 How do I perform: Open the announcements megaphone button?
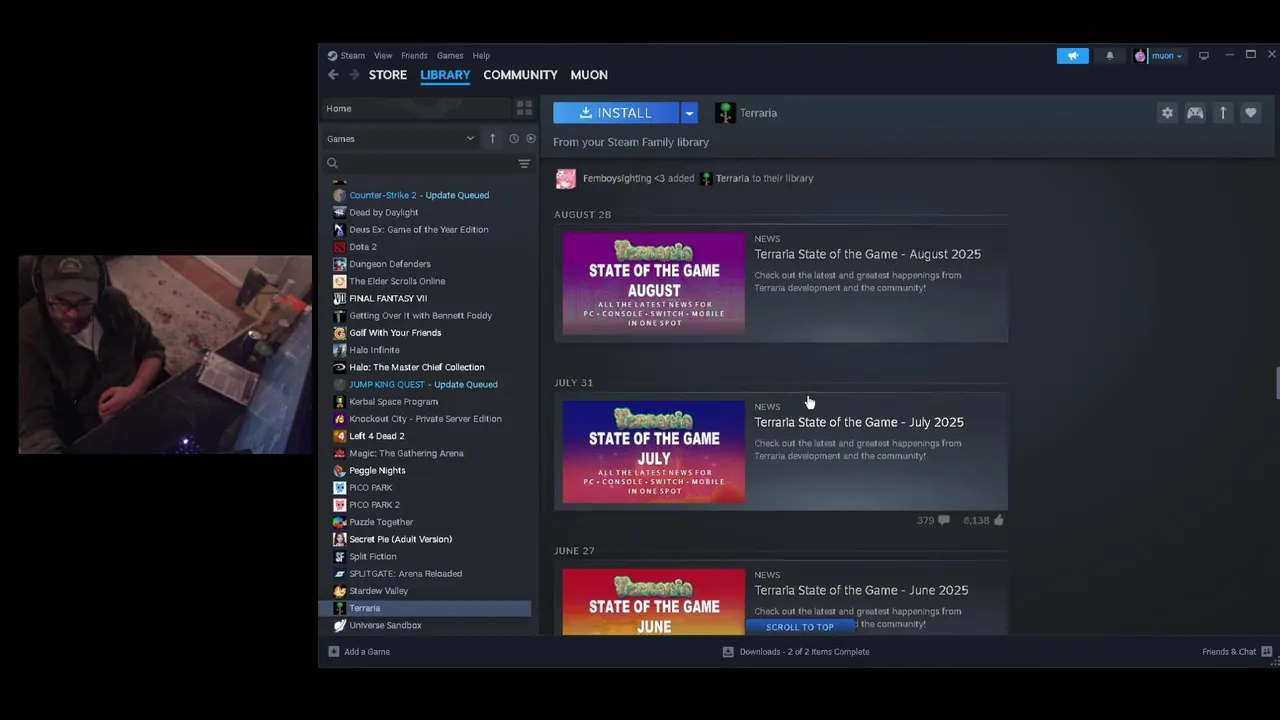[1072, 56]
